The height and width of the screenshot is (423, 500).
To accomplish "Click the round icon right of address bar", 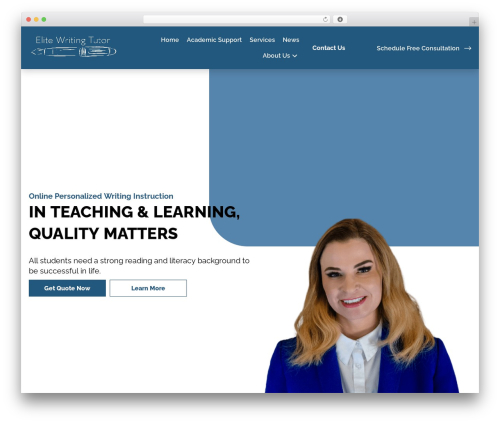I will pos(340,20).
